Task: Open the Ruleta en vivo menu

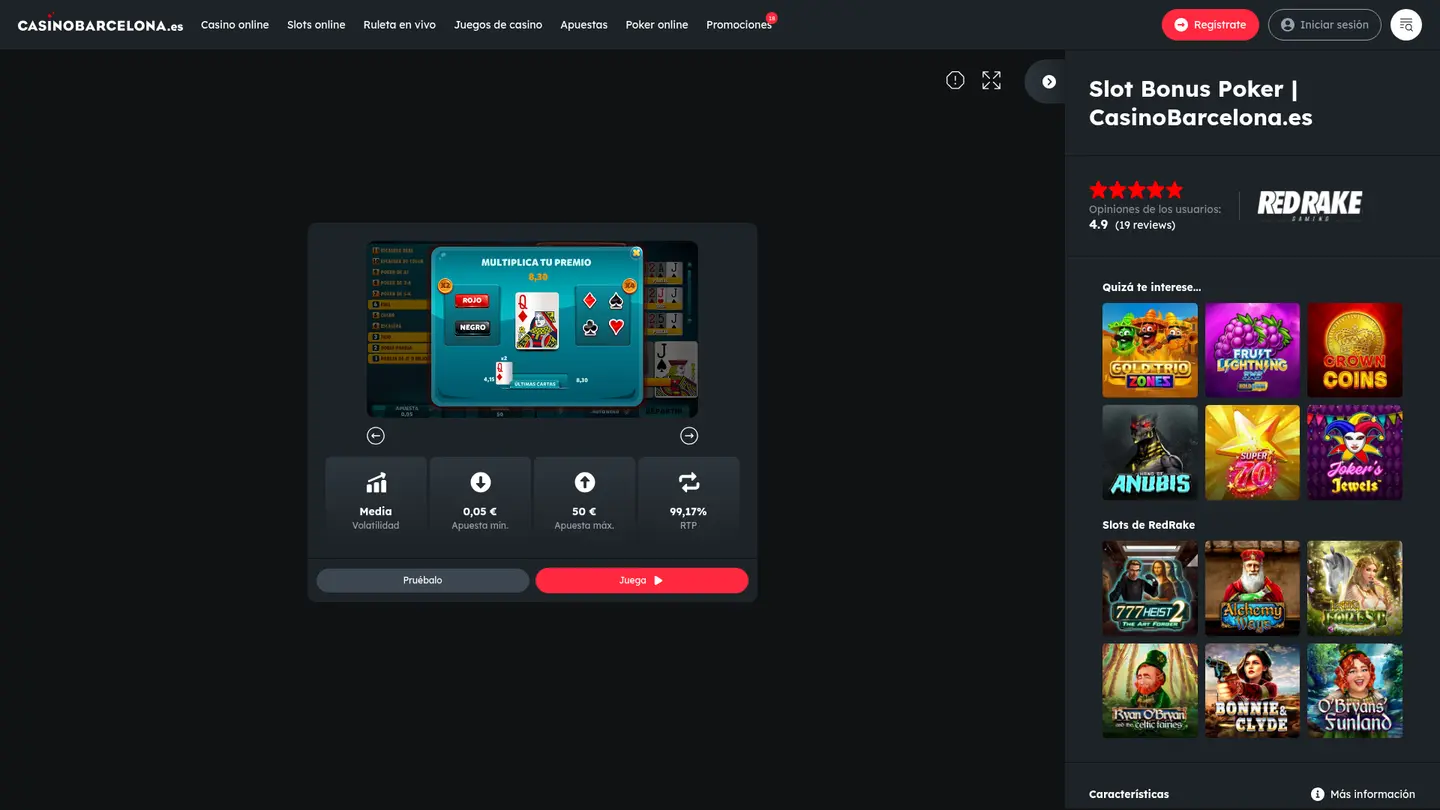Action: [400, 25]
